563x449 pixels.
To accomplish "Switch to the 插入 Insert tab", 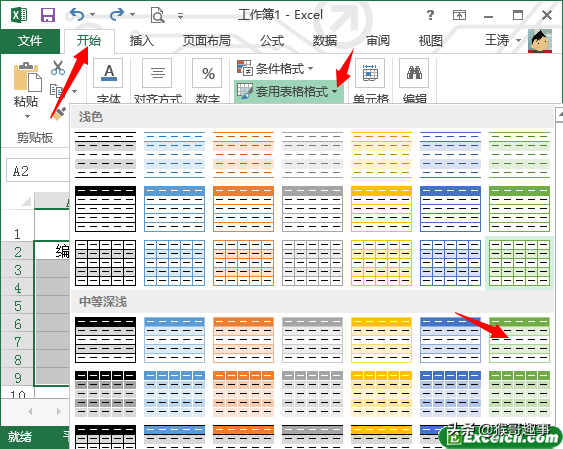I will pyautogui.click(x=142, y=41).
